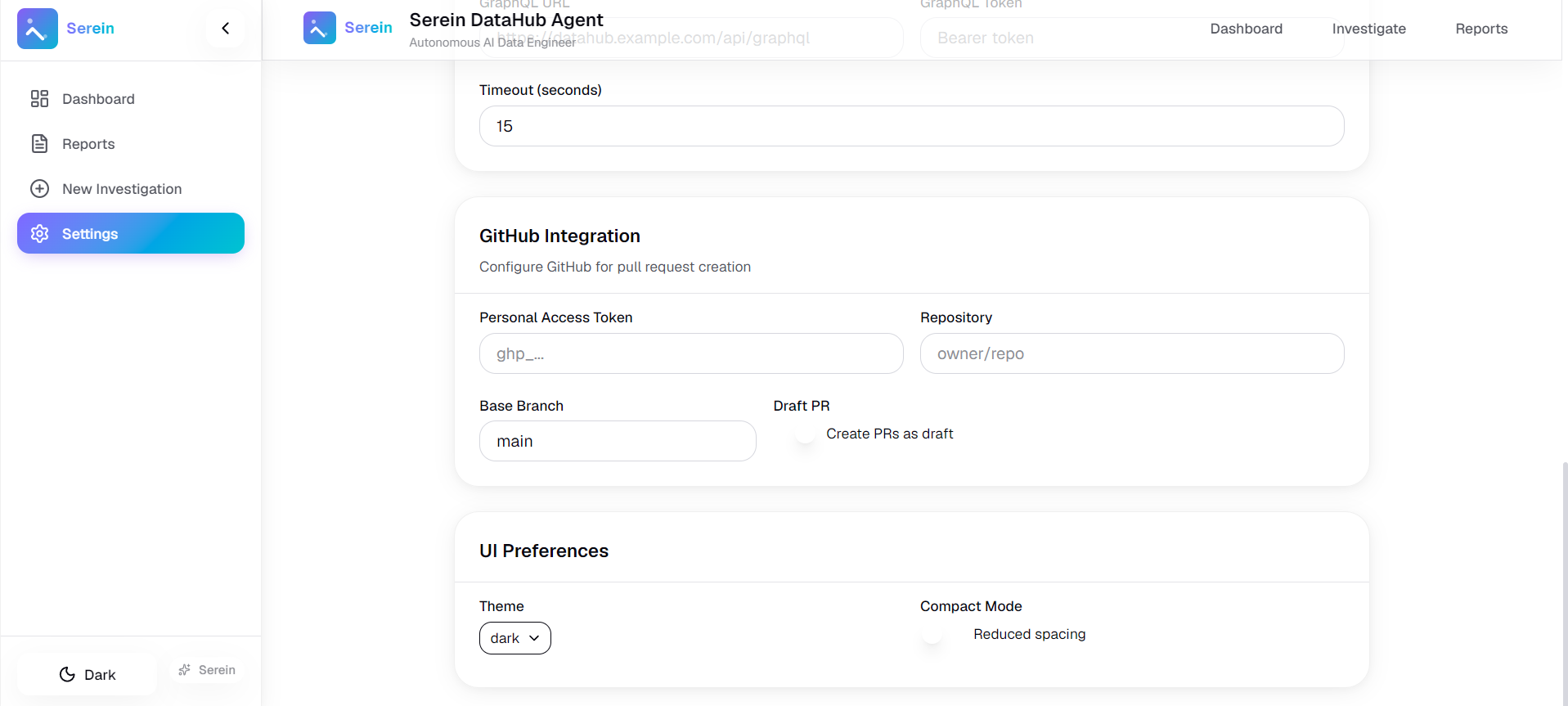This screenshot has height=706, width=1568.
Task: Open Reports in the top navigation
Action: pos(1481,29)
